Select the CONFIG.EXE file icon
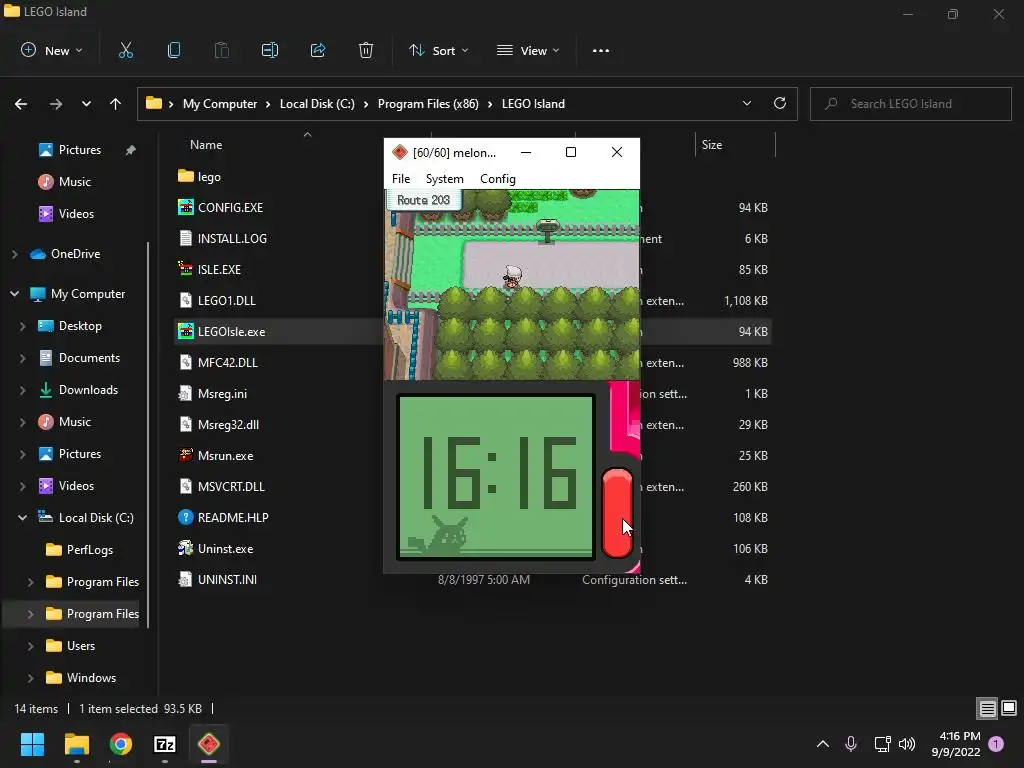Image resolution: width=1024 pixels, height=768 pixels. (x=185, y=207)
